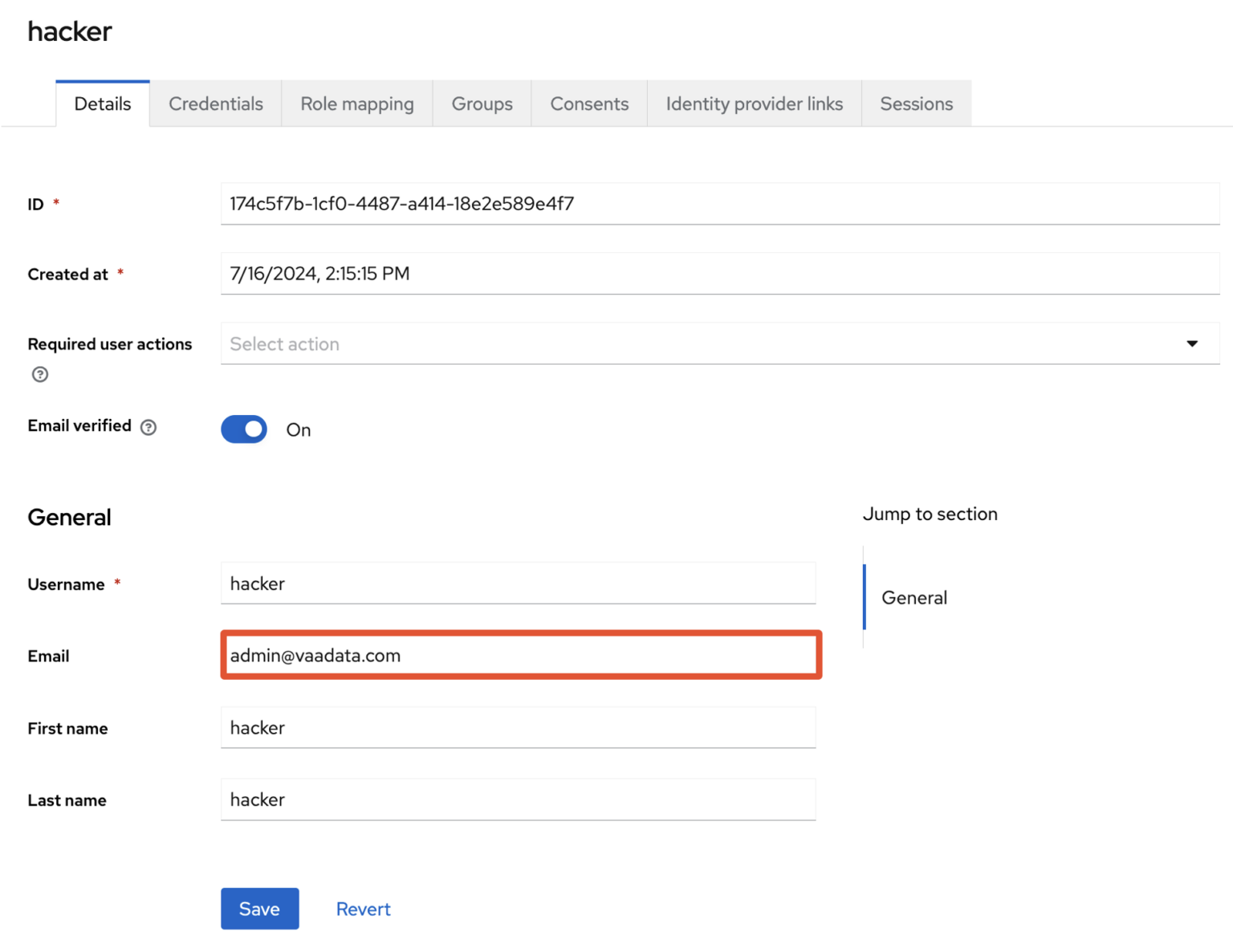Jump to the General section
Viewport: 1233px width, 952px height.
[x=914, y=597]
